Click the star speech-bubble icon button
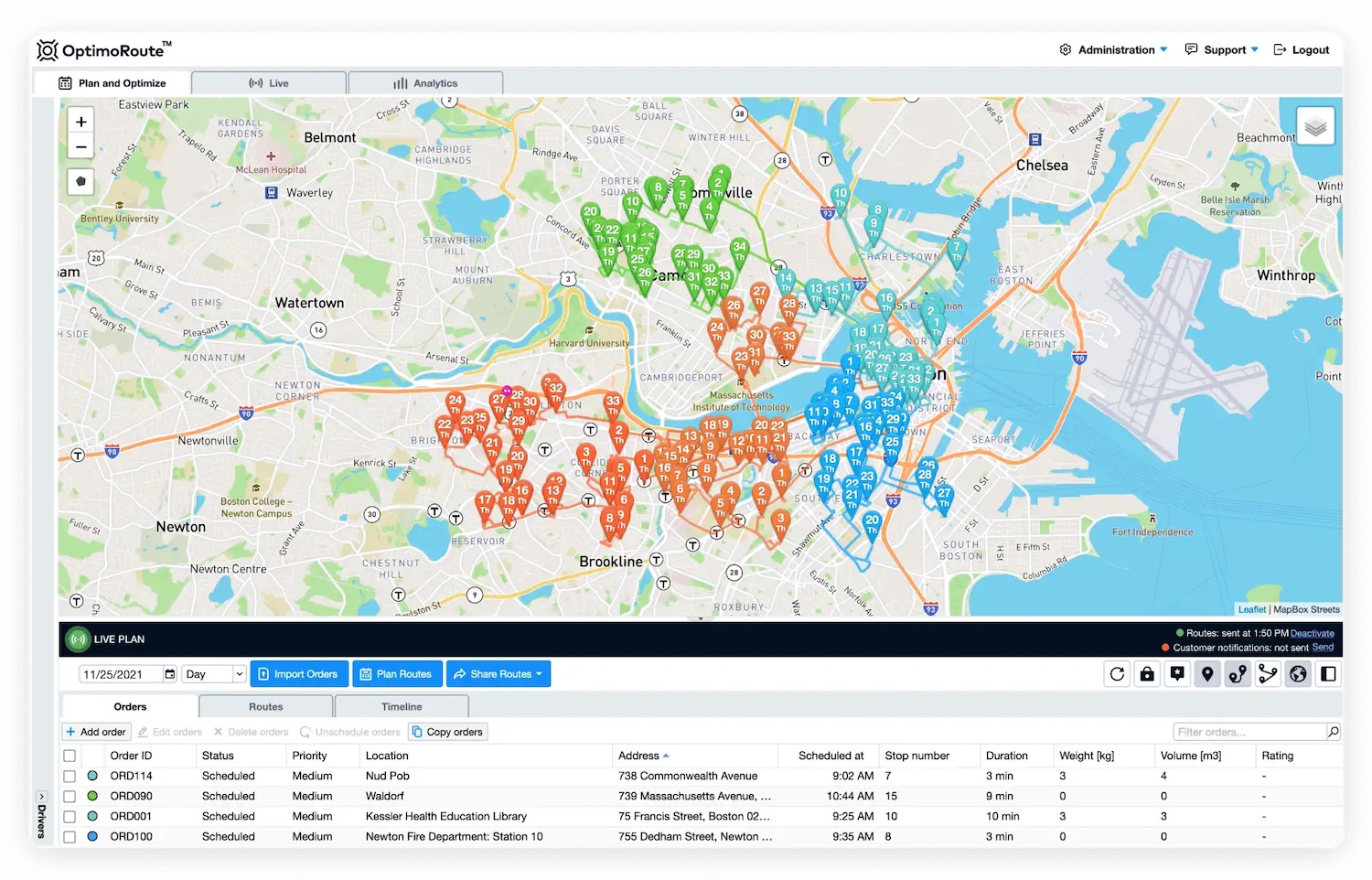Screen dimensions: 1372x880 [x=1177, y=674]
